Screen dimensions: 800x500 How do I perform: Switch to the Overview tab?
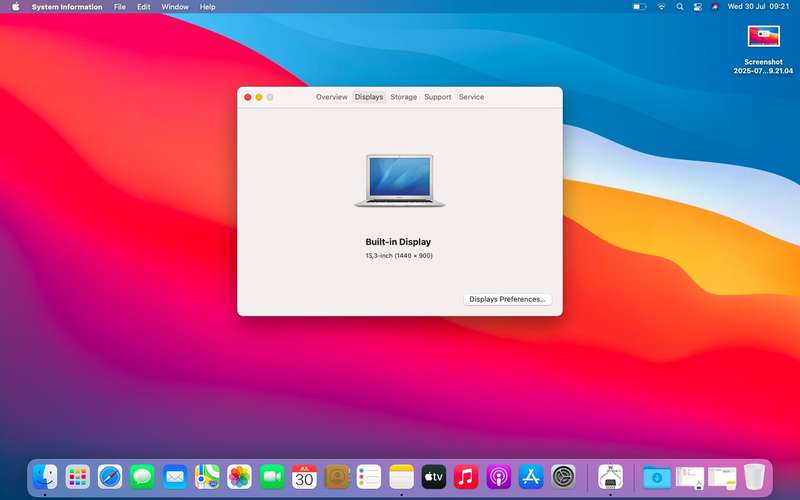[x=332, y=97]
